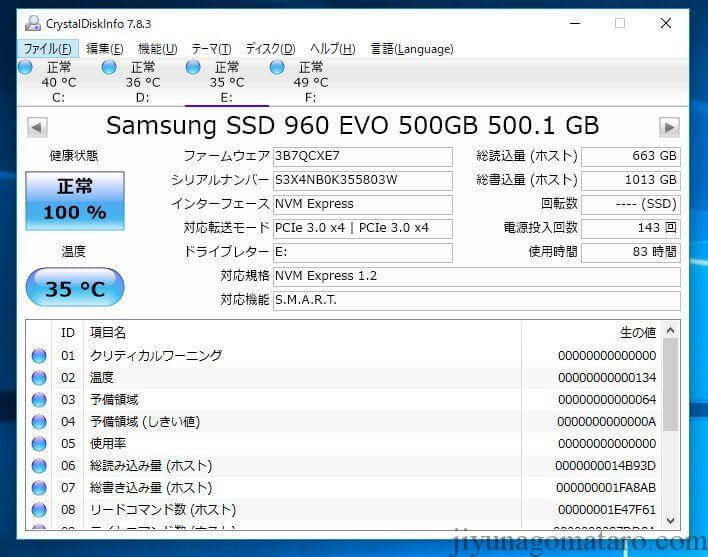
Task: Open the ディスク(D) menu
Action: click(x=270, y=49)
